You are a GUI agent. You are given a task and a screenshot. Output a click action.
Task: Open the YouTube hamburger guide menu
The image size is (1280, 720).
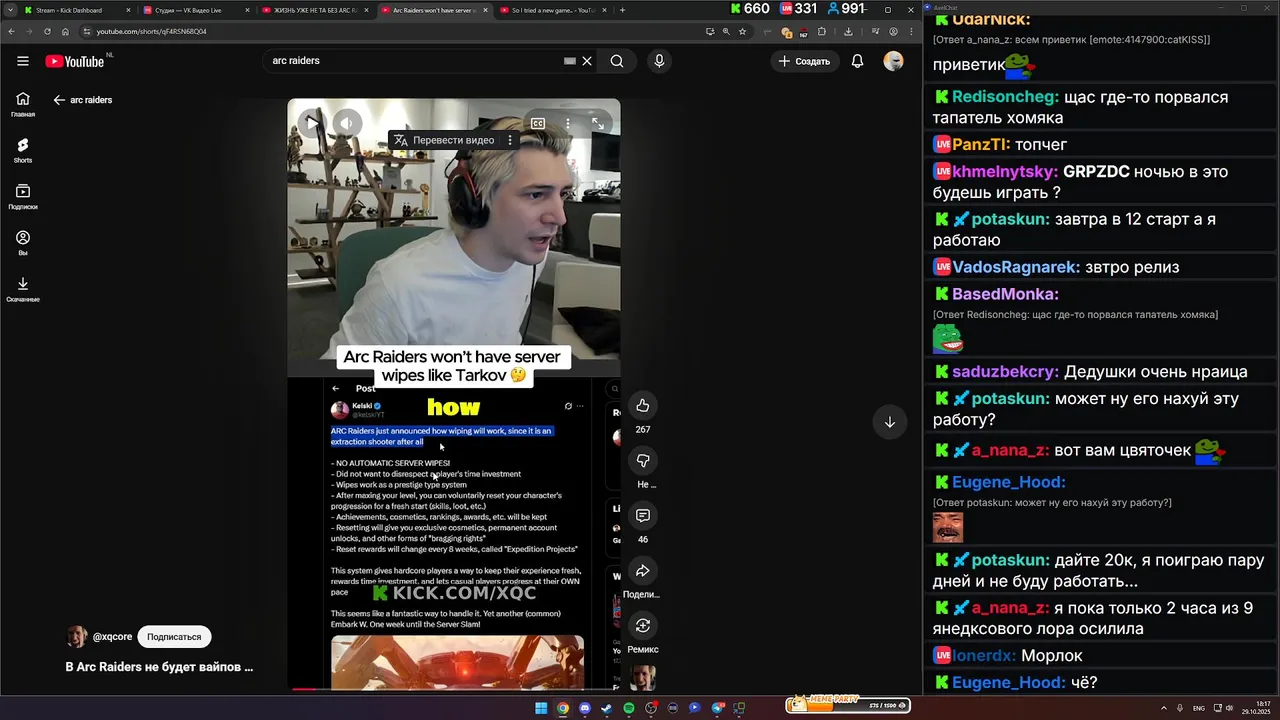point(23,61)
